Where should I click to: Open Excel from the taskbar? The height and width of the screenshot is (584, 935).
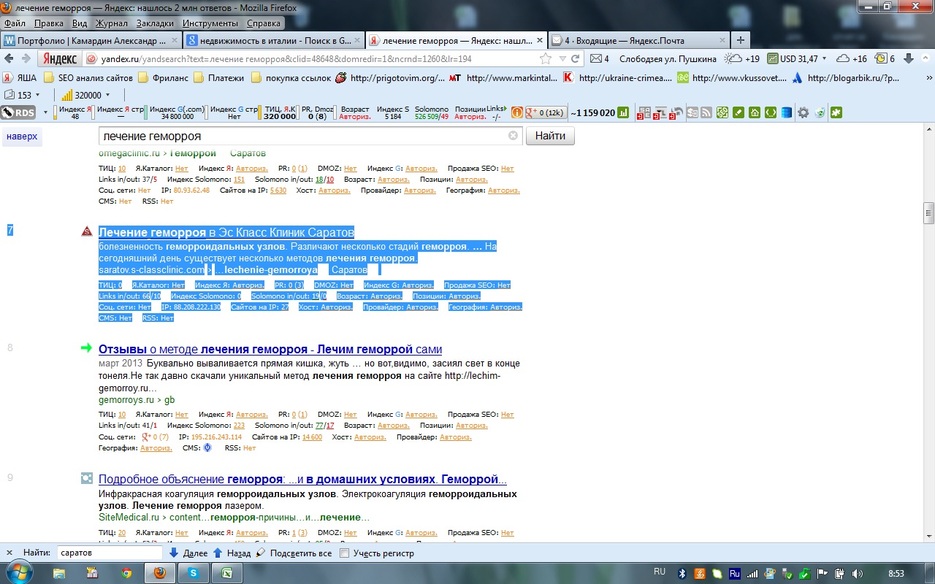[227, 573]
